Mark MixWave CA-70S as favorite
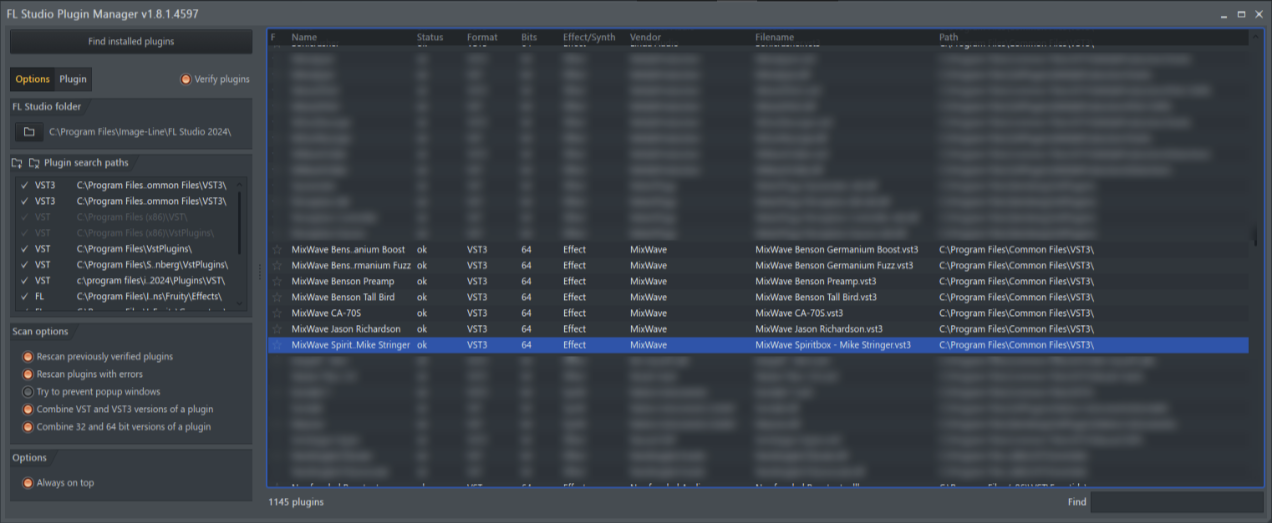This screenshot has width=1272, height=523. 277,313
